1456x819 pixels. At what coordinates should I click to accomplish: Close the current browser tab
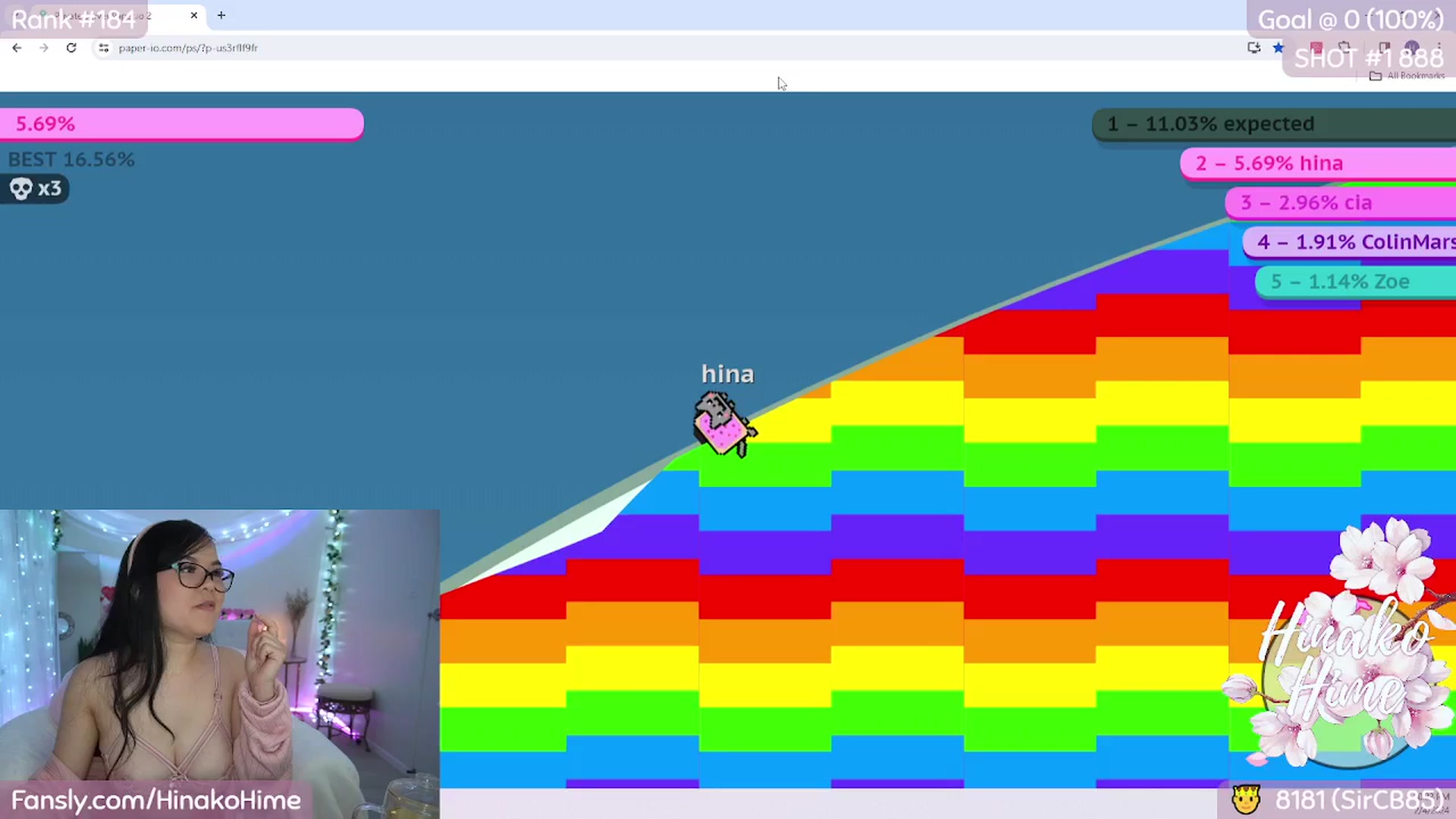click(x=194, y=15)
